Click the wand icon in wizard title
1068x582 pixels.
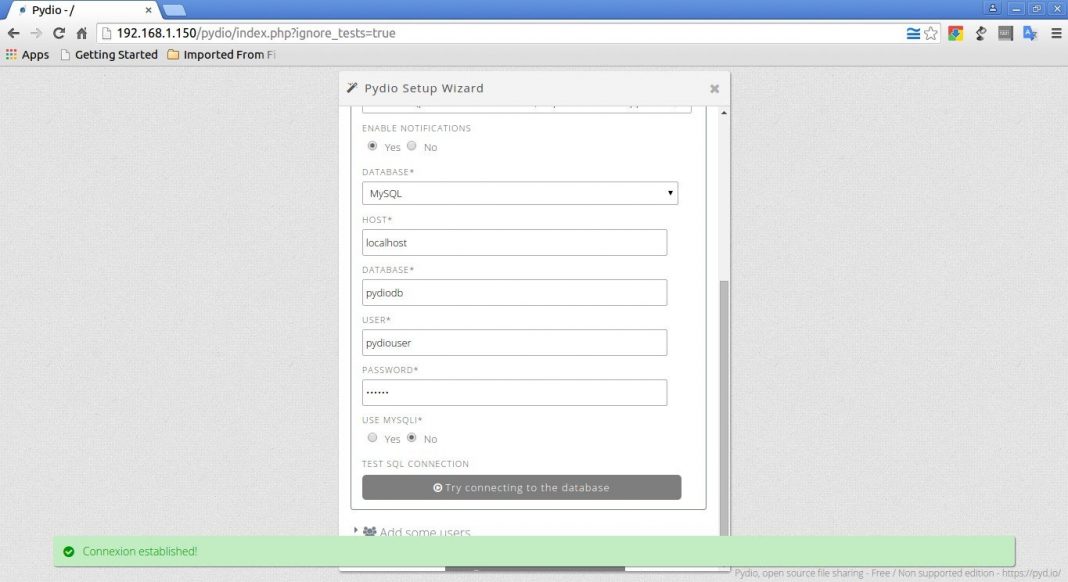click(x=352, y=87)
